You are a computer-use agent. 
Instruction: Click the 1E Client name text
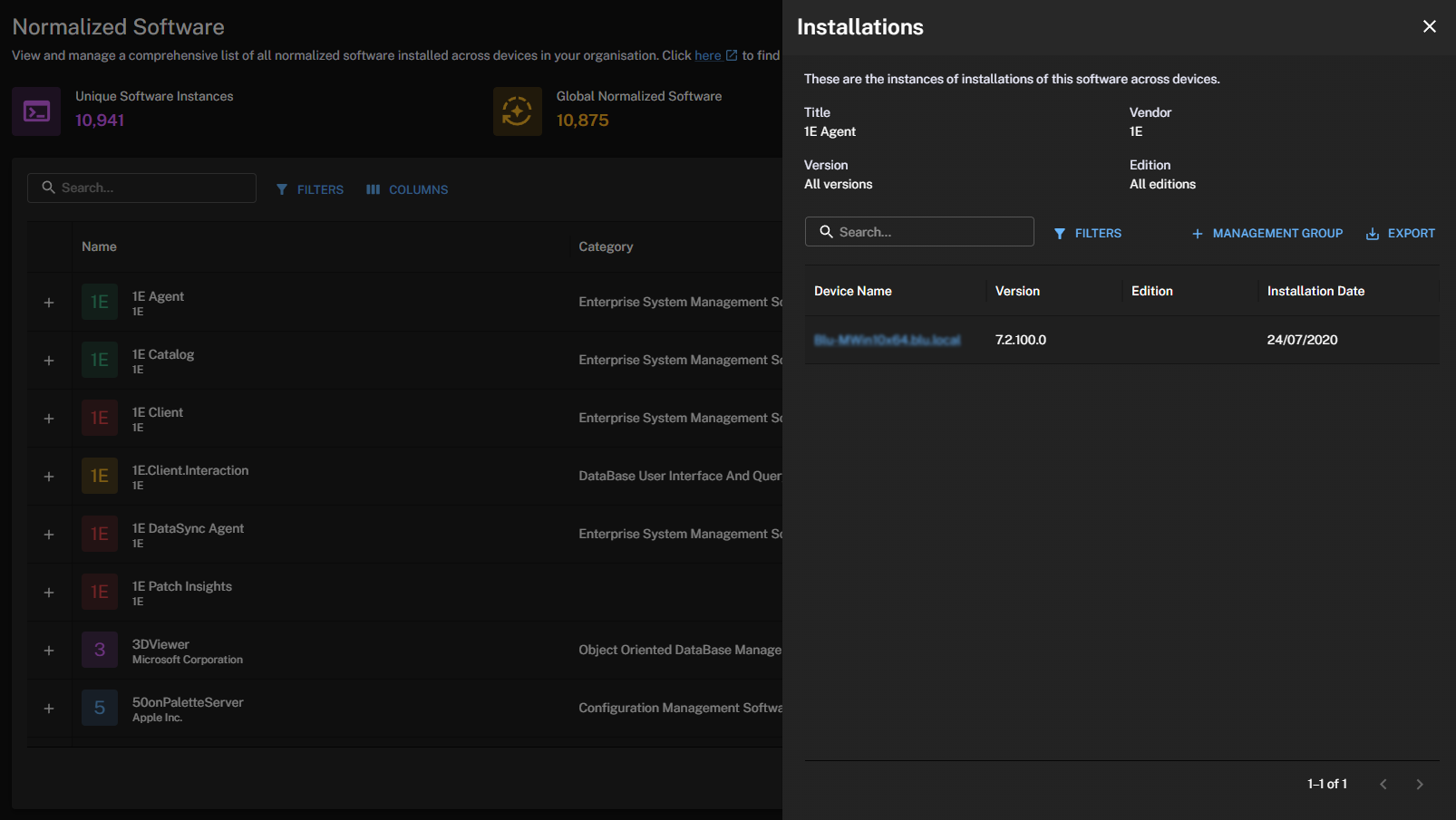tap(158, 412)
